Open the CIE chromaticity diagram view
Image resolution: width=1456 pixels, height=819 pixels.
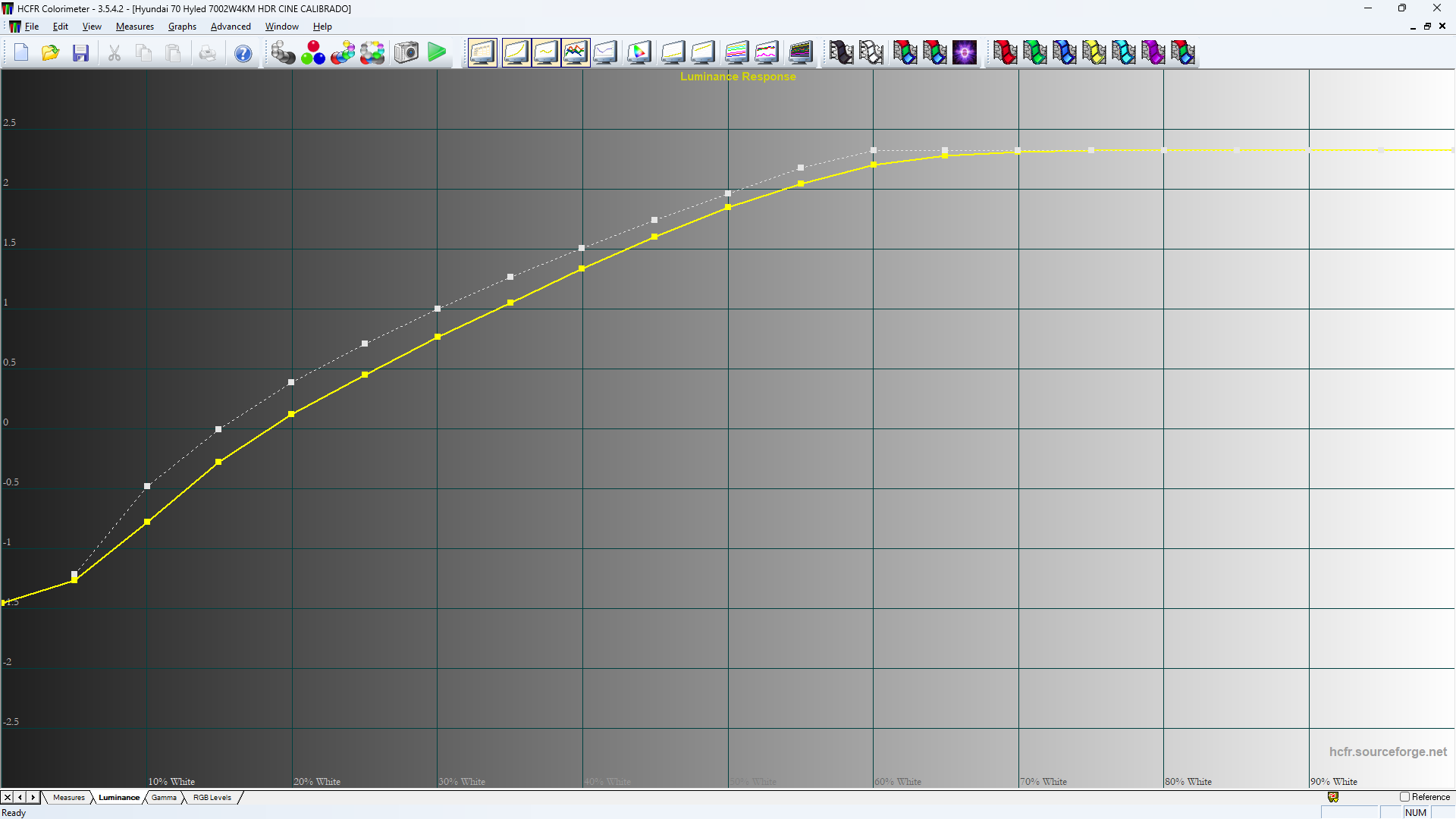click(x=639, y=52)
